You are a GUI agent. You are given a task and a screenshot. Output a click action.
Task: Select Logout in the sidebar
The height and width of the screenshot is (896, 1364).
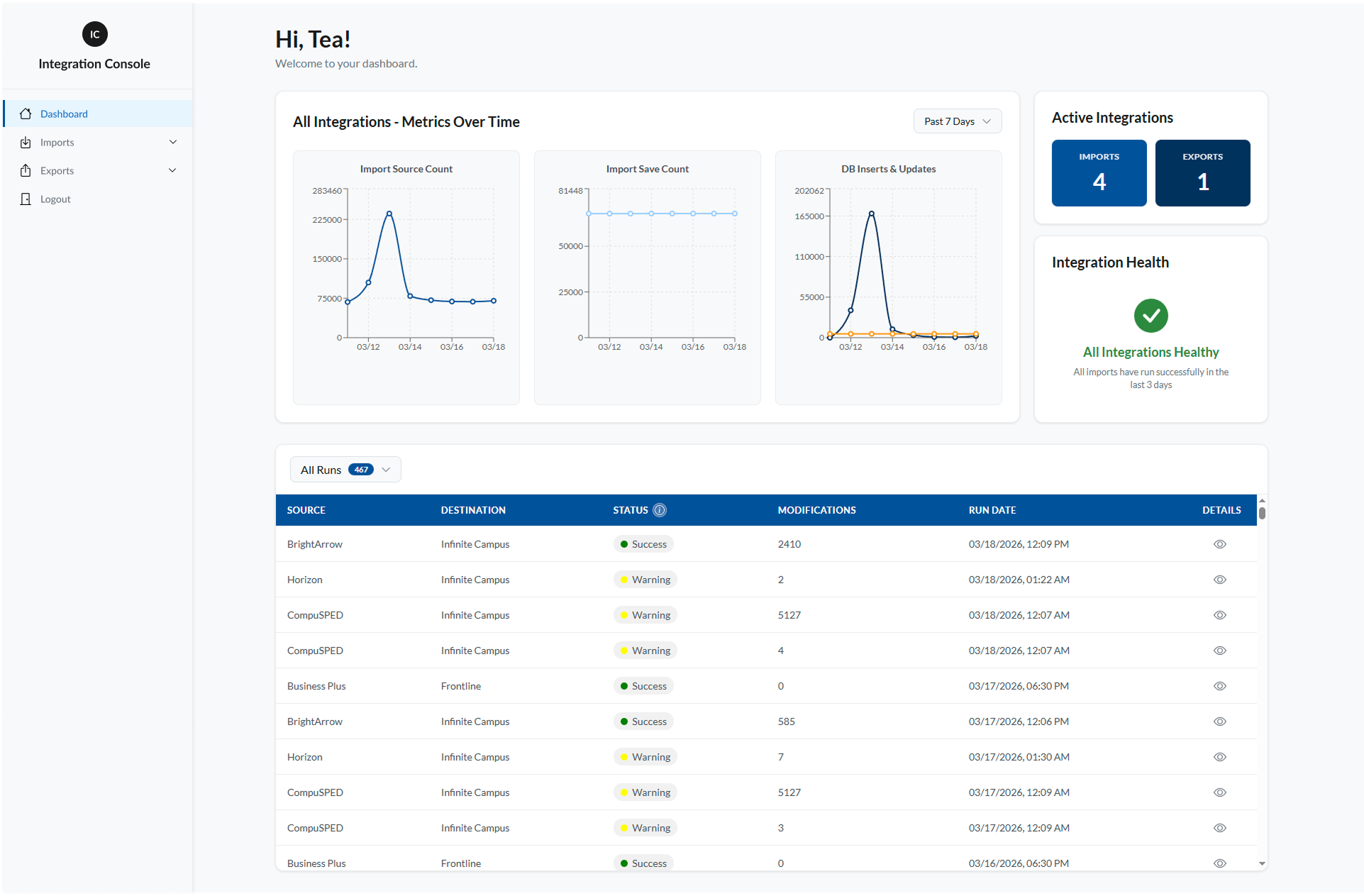point(98,199)
